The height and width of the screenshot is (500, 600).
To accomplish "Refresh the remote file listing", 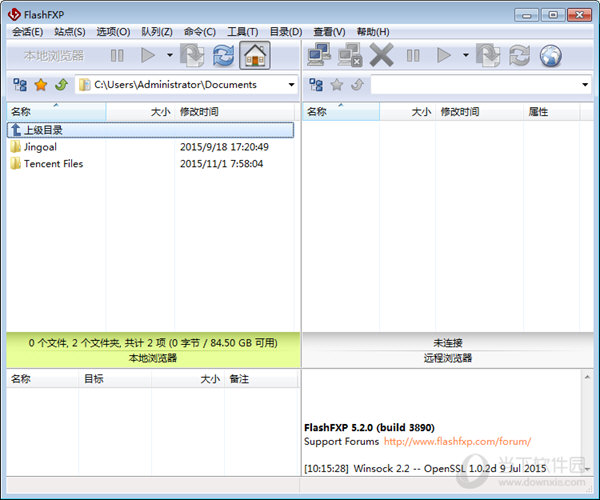I will click(x=519, y=55).
